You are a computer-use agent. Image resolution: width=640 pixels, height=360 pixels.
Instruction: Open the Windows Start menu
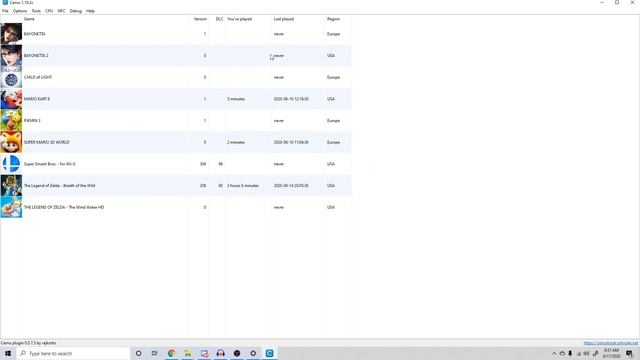tap(8, 353)
